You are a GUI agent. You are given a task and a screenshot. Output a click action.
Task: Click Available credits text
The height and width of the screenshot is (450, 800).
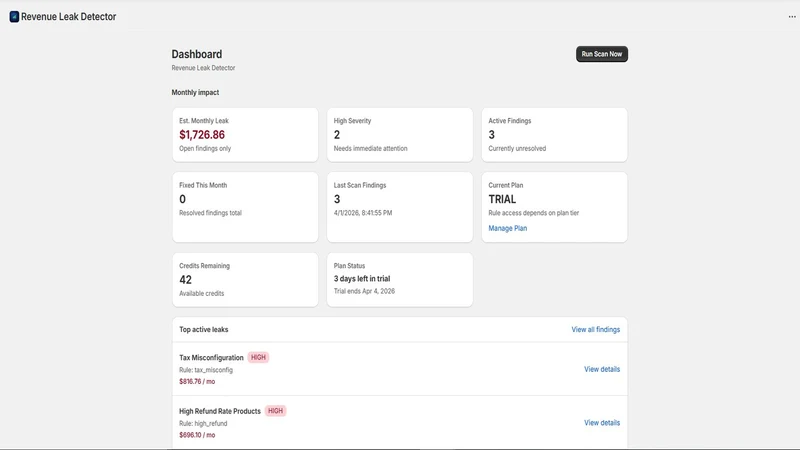(202, 293)
